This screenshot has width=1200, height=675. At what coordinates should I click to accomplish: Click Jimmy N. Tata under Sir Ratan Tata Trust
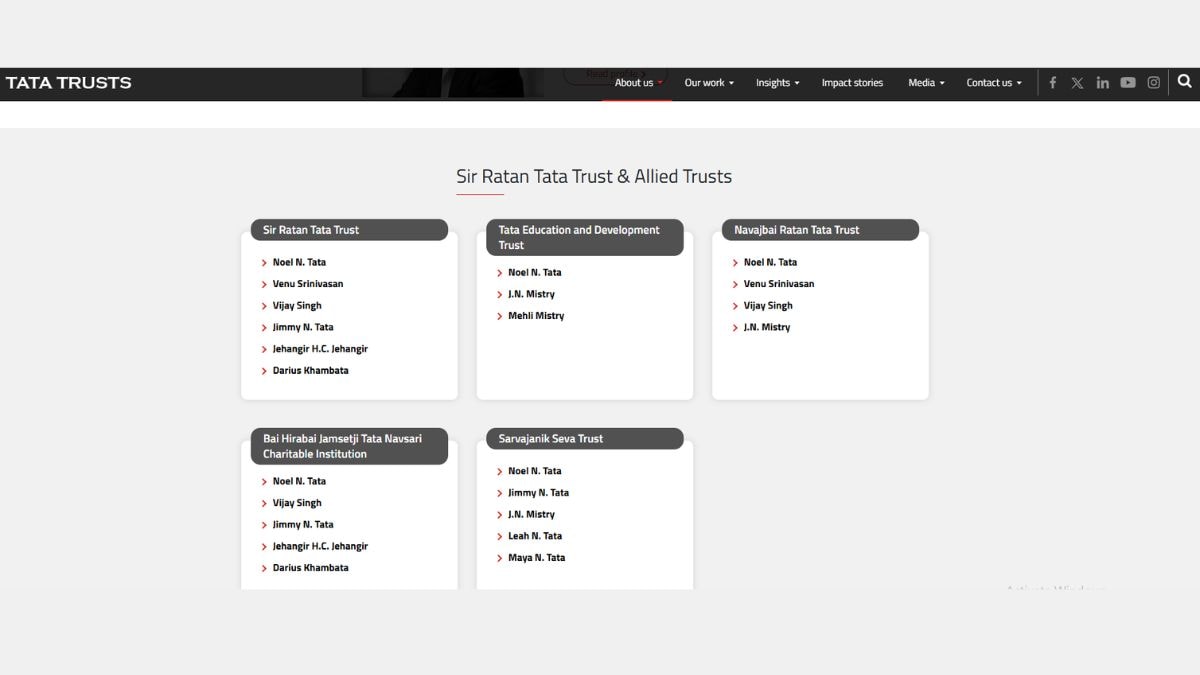point(303,327)
